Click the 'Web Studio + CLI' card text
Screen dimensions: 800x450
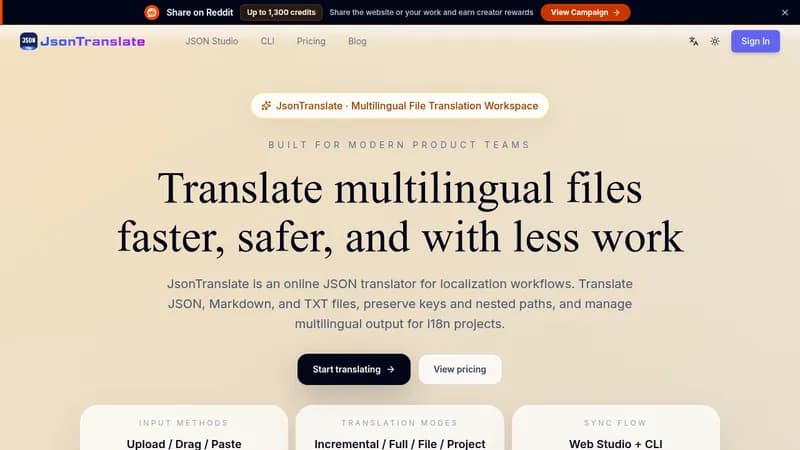616,444
